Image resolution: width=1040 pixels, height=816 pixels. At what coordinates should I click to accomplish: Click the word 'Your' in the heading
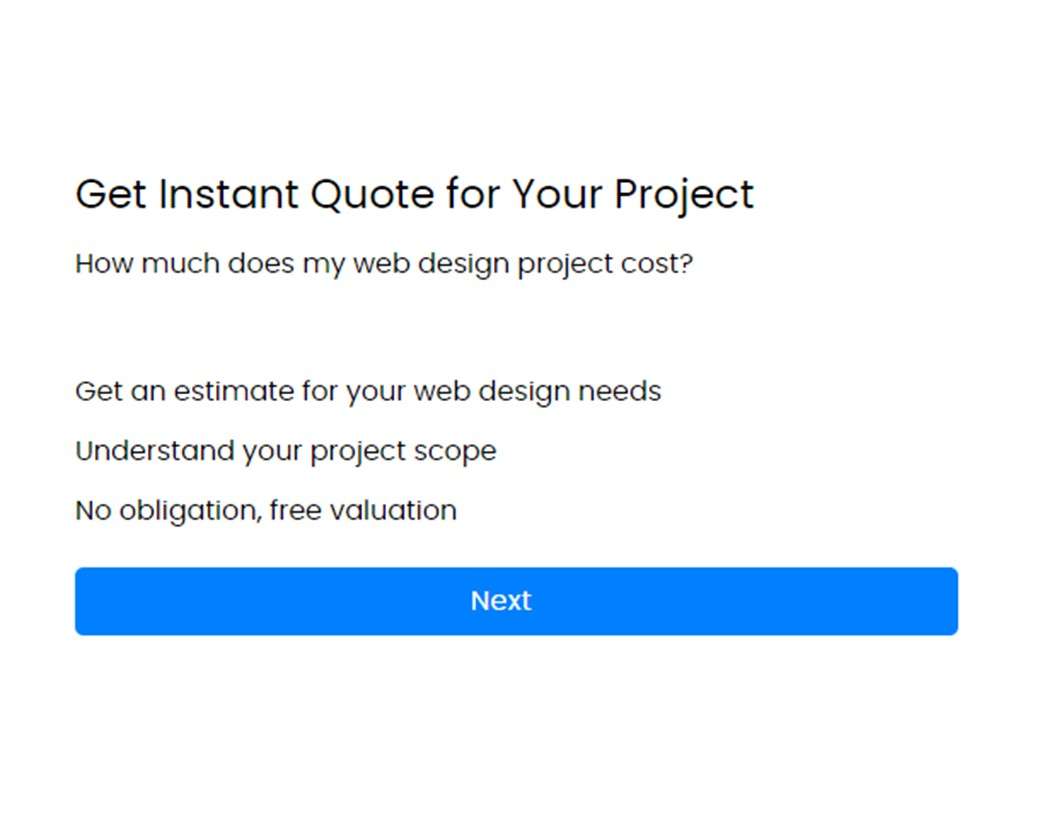(557, 194)
